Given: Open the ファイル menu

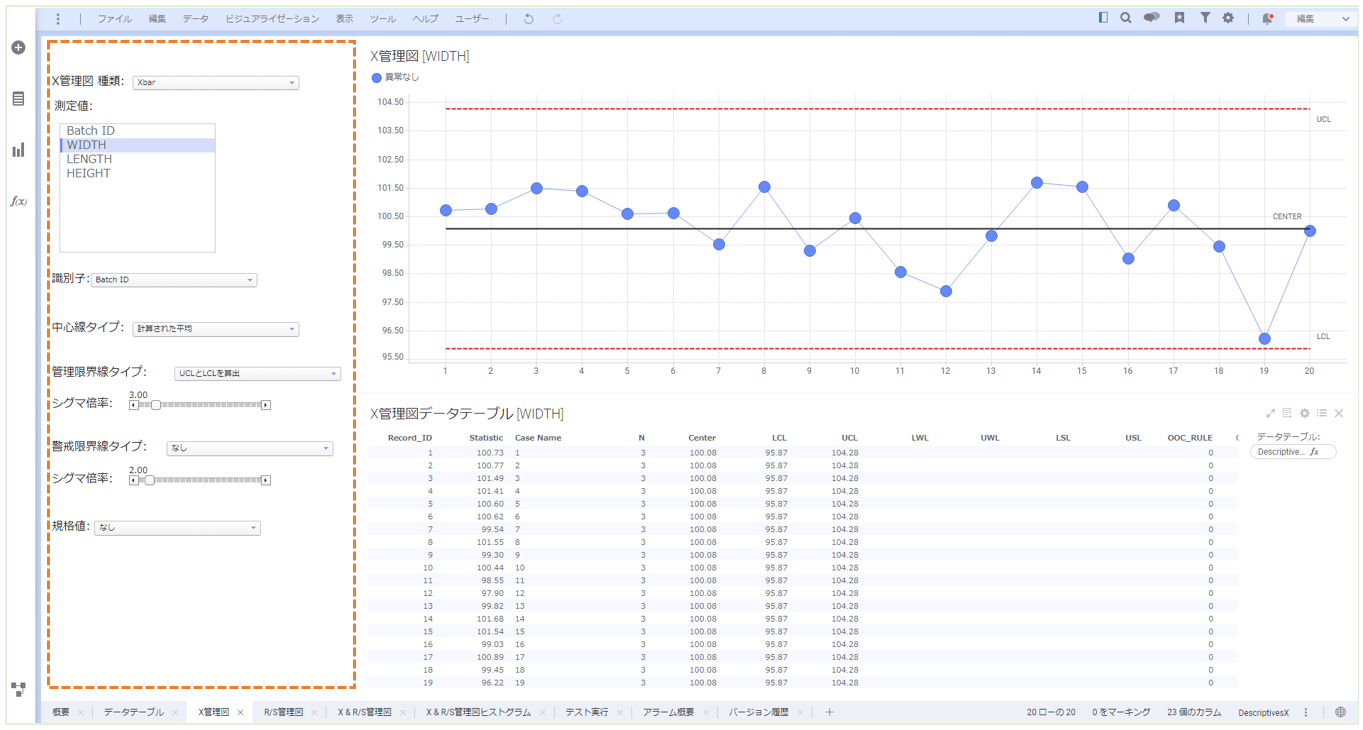Looking at the screenshot, I should pyautogui.click(x=115, y=19).
